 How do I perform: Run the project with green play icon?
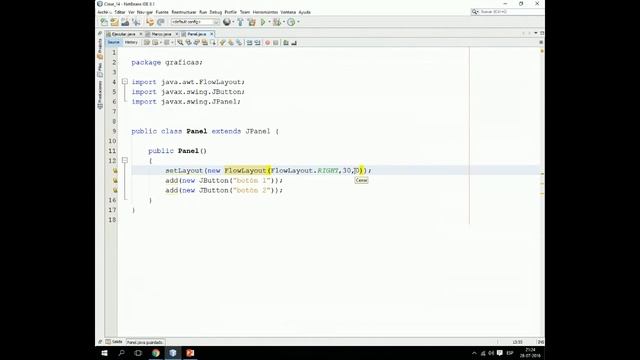coord(263,22)
